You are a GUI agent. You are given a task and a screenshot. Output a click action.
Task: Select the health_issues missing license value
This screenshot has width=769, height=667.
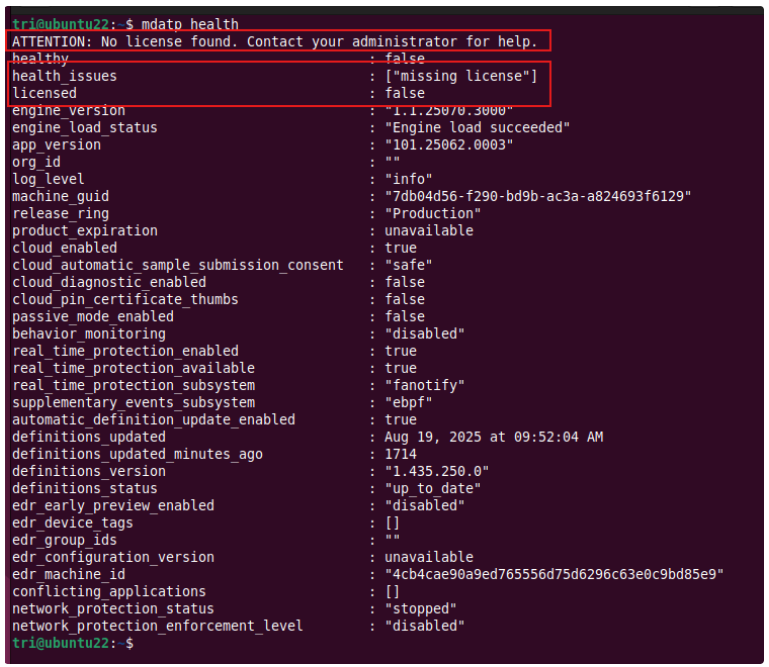click(x=461, y=76)
